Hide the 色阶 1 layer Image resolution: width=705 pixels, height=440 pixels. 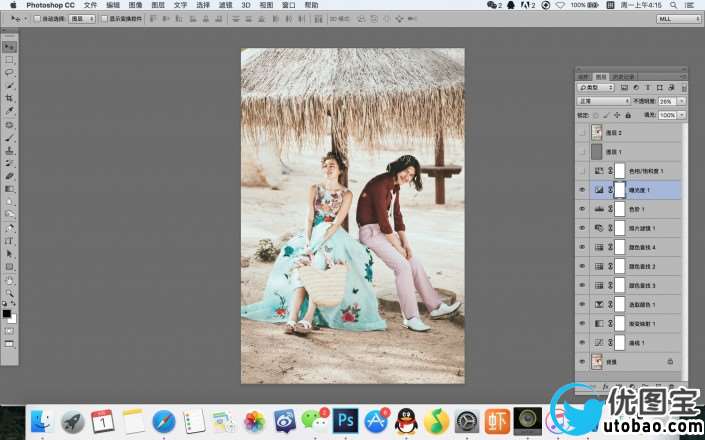(582, 209)
